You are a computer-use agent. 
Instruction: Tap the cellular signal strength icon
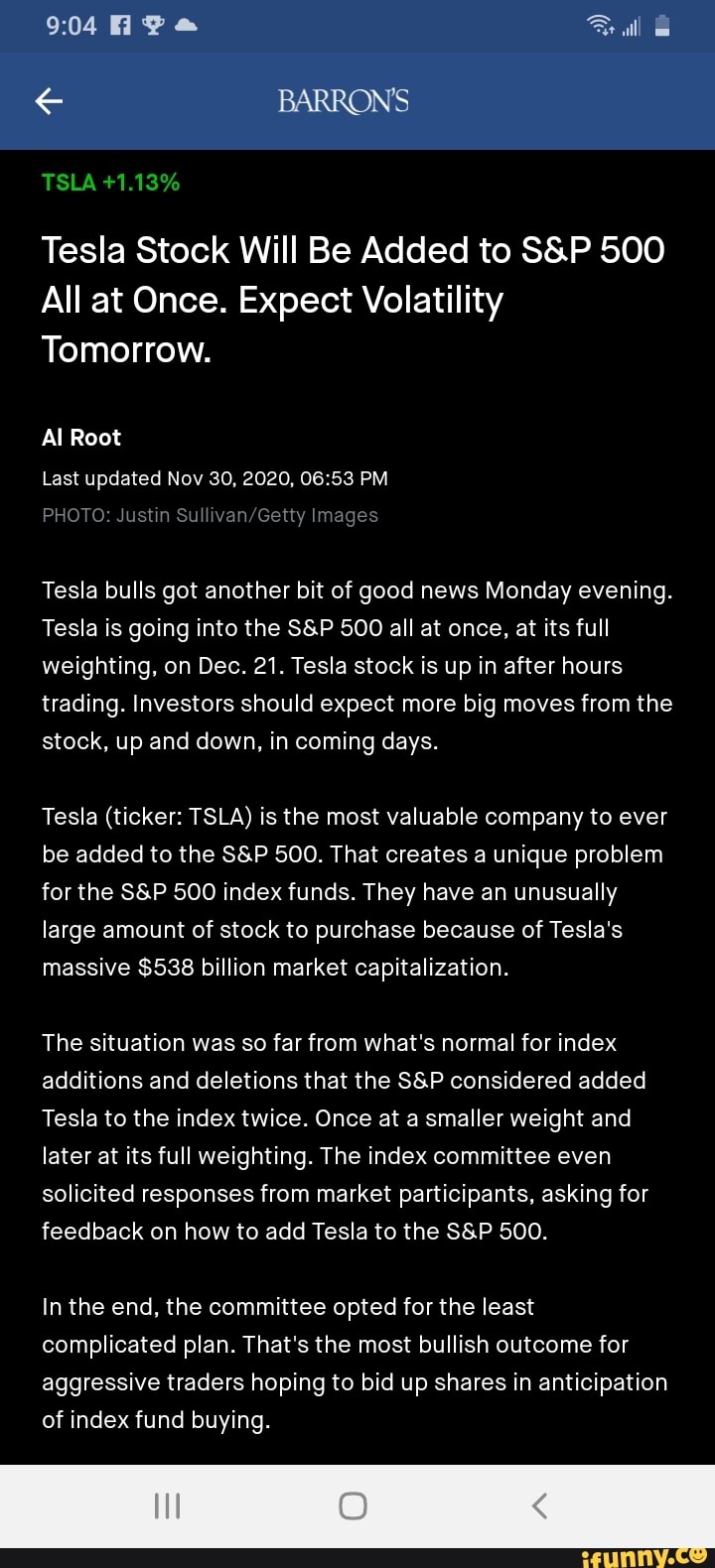point(631,27)
